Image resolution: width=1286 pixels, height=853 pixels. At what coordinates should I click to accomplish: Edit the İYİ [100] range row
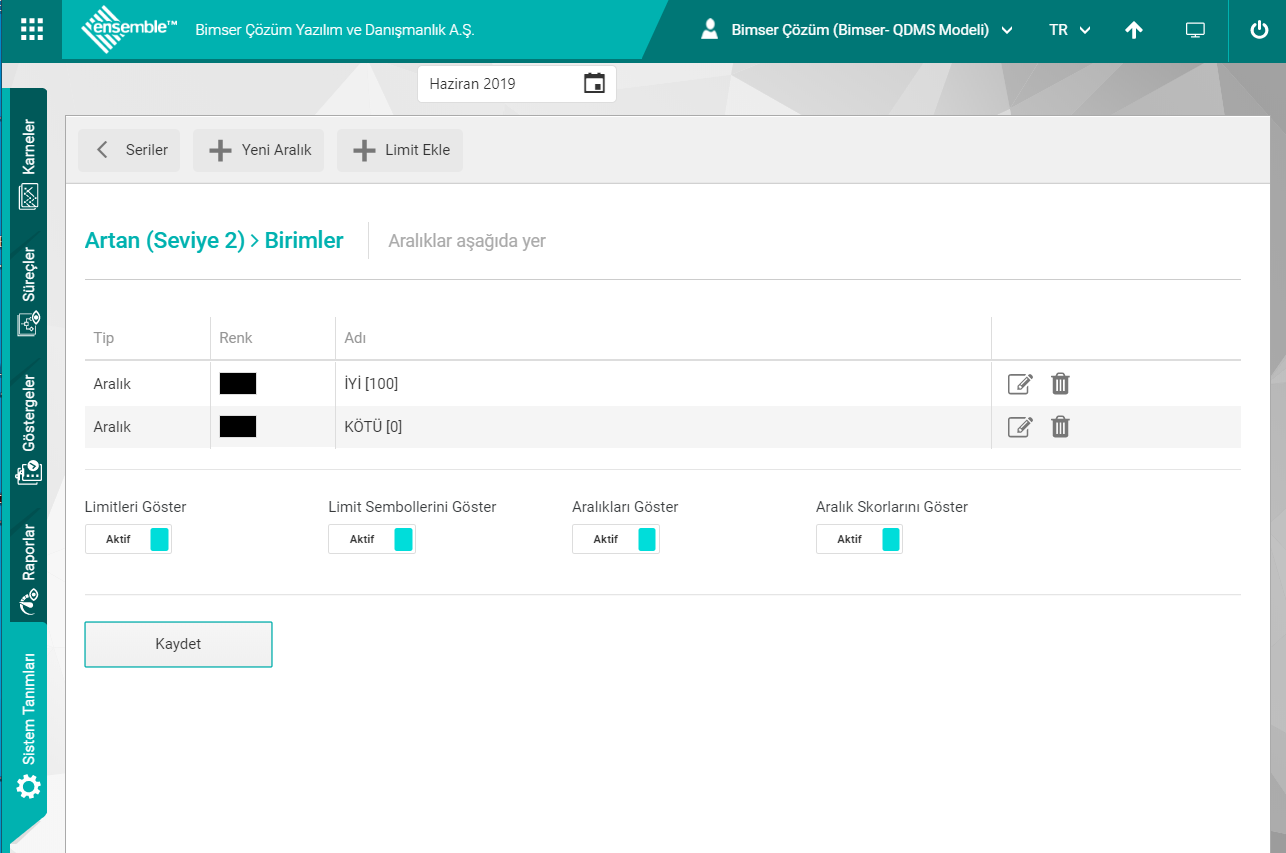[x=1019, y=384]
